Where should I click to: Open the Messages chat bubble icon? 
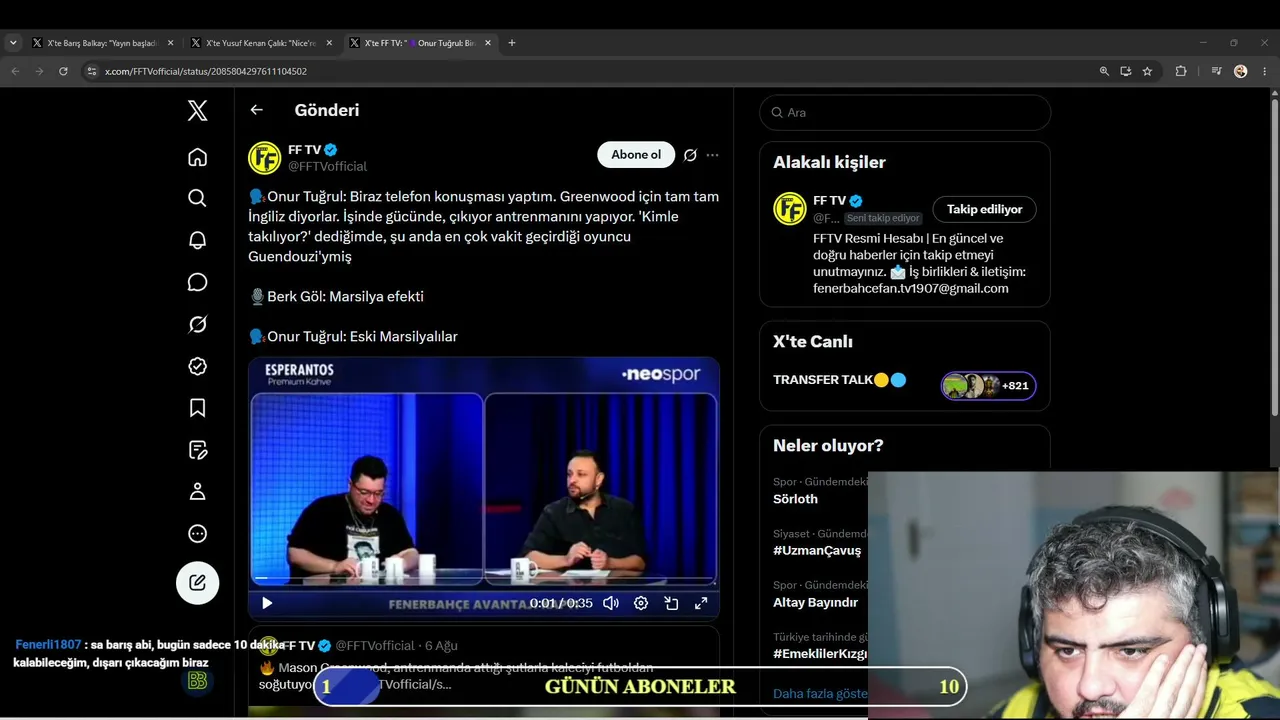coord(198,282)
